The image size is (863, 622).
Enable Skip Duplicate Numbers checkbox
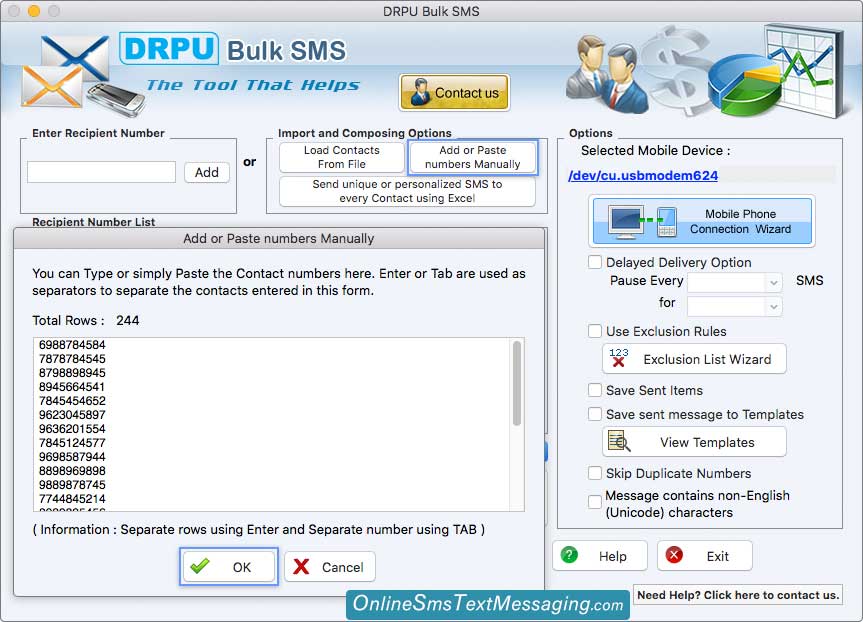[x=595, y=473]
